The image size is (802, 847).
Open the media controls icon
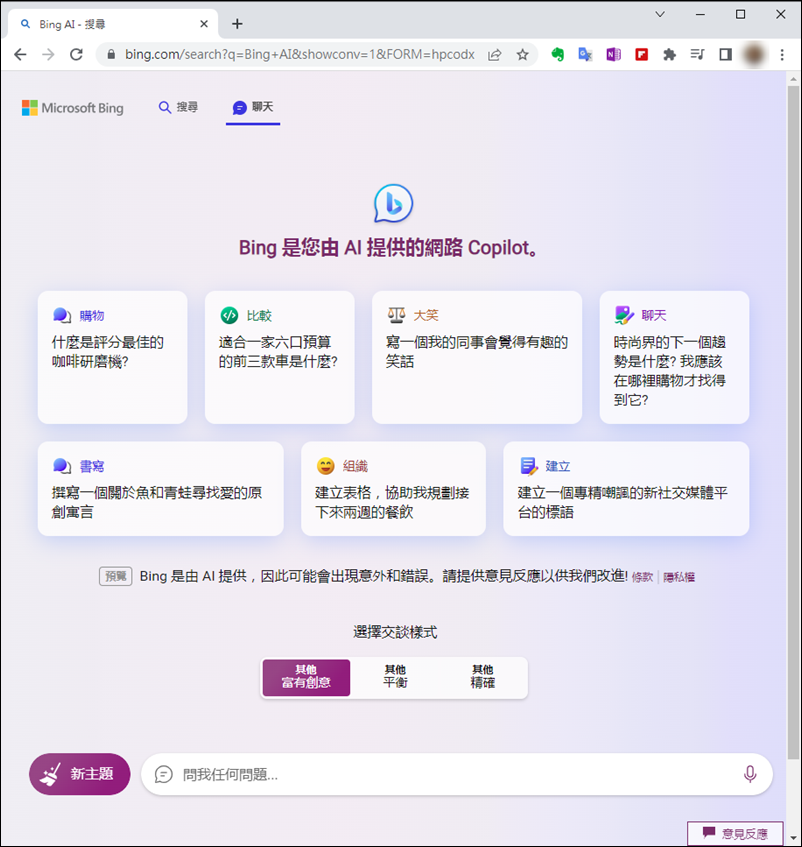click(697, 55)
